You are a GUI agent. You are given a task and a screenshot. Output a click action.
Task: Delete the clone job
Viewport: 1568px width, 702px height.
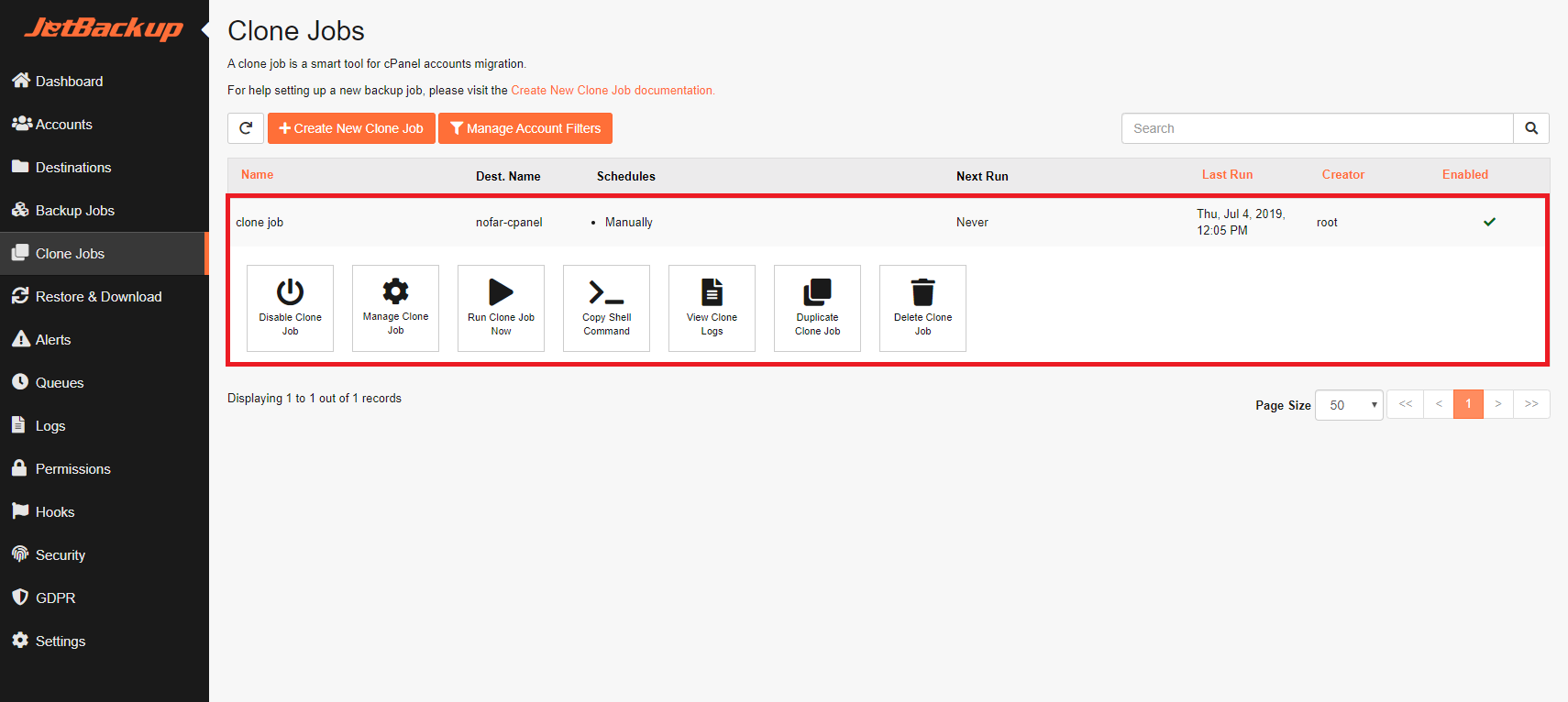[922, 308]
